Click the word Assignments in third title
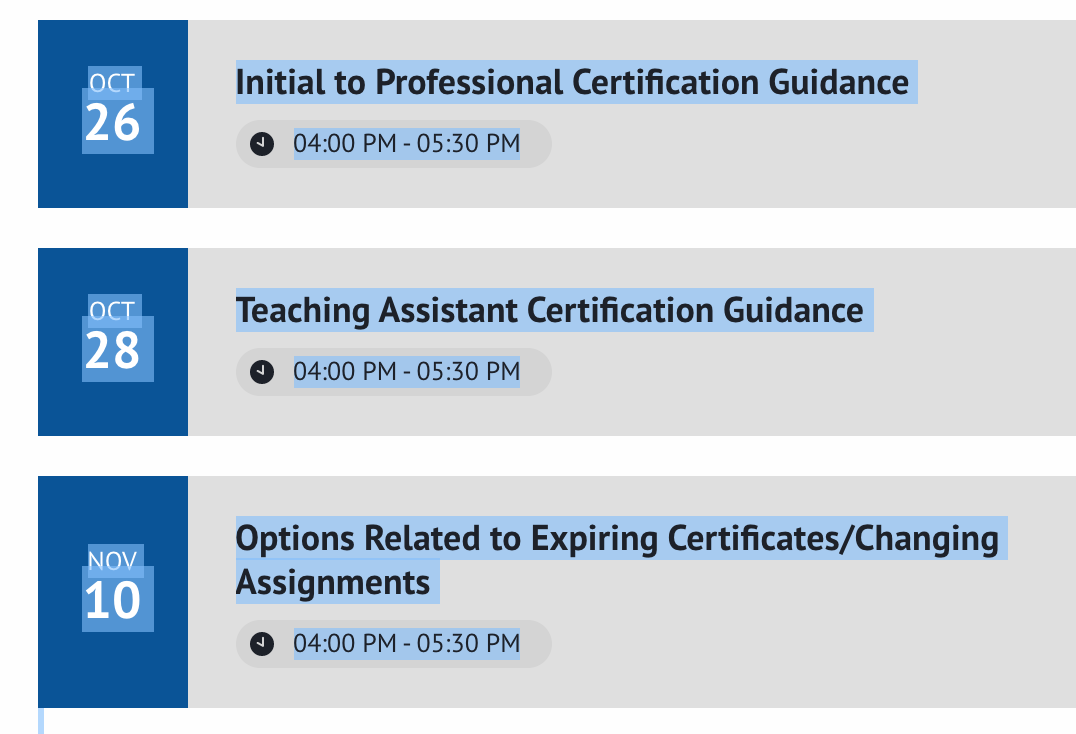1076x734 pixels. 333,581
